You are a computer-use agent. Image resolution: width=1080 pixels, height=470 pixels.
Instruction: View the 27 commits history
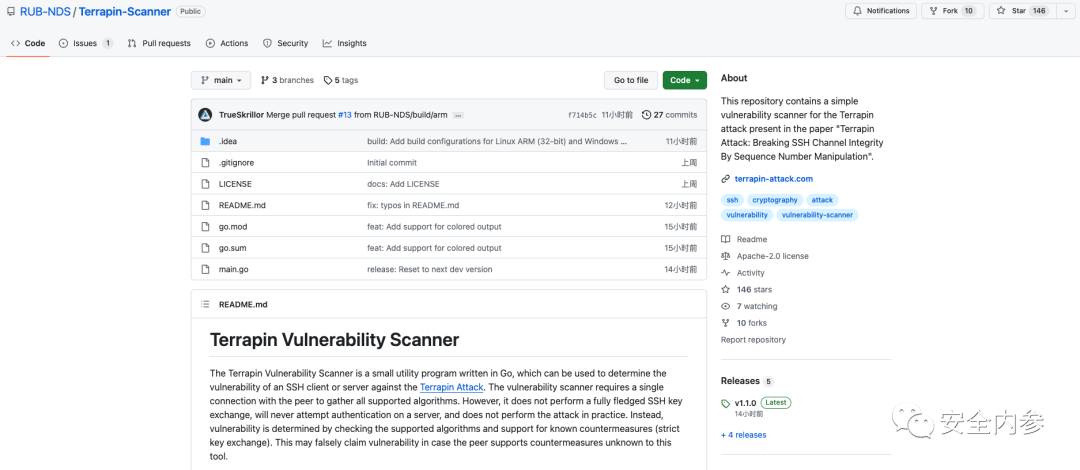[x=669, y=115]
